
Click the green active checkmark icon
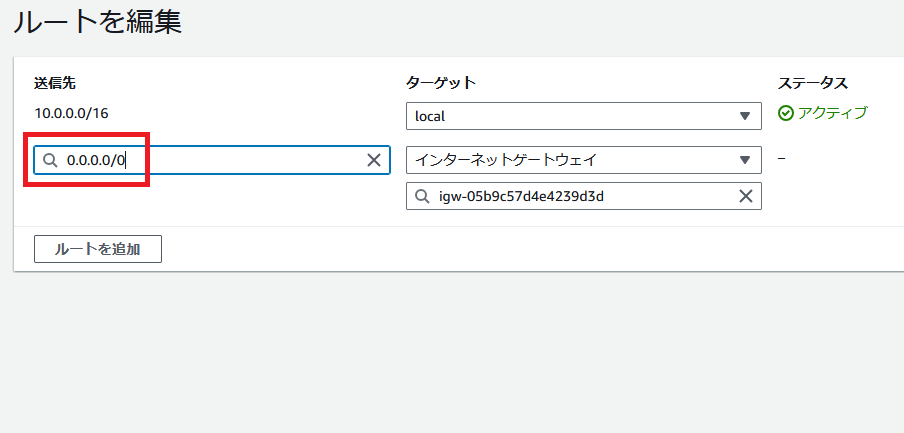[786, 114]
